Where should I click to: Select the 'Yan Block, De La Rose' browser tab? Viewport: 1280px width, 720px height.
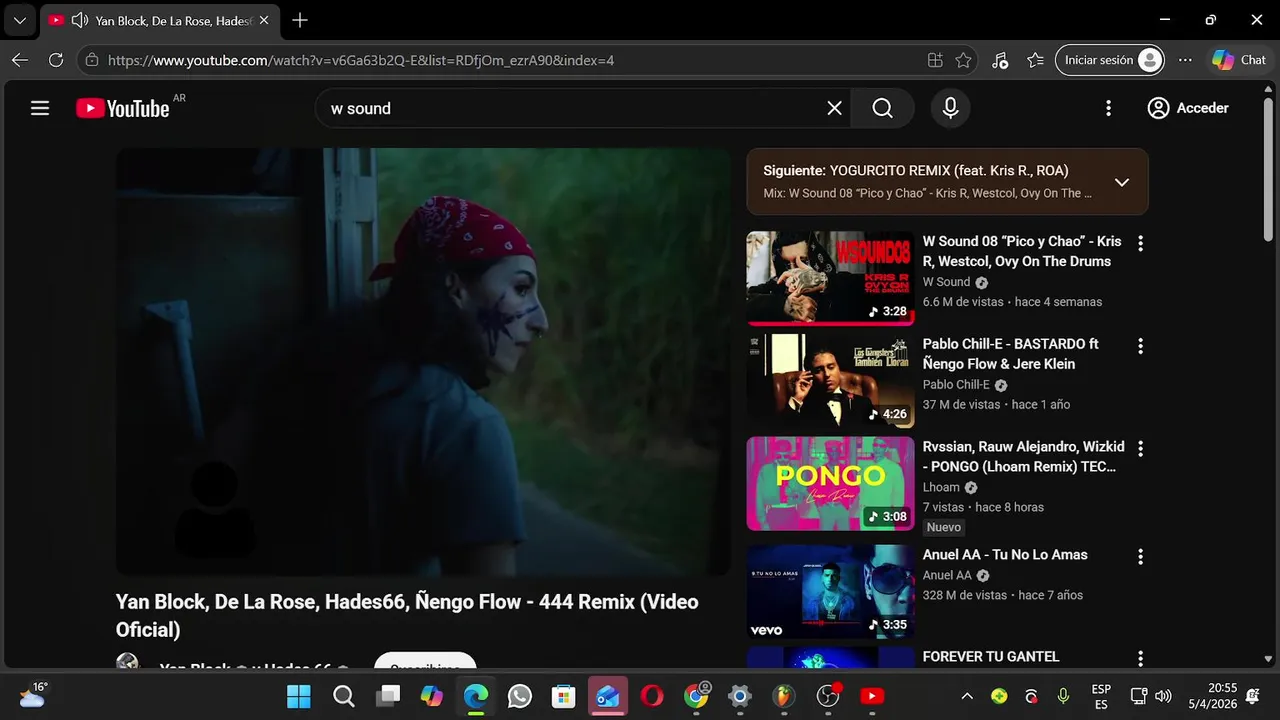(159, 20)
